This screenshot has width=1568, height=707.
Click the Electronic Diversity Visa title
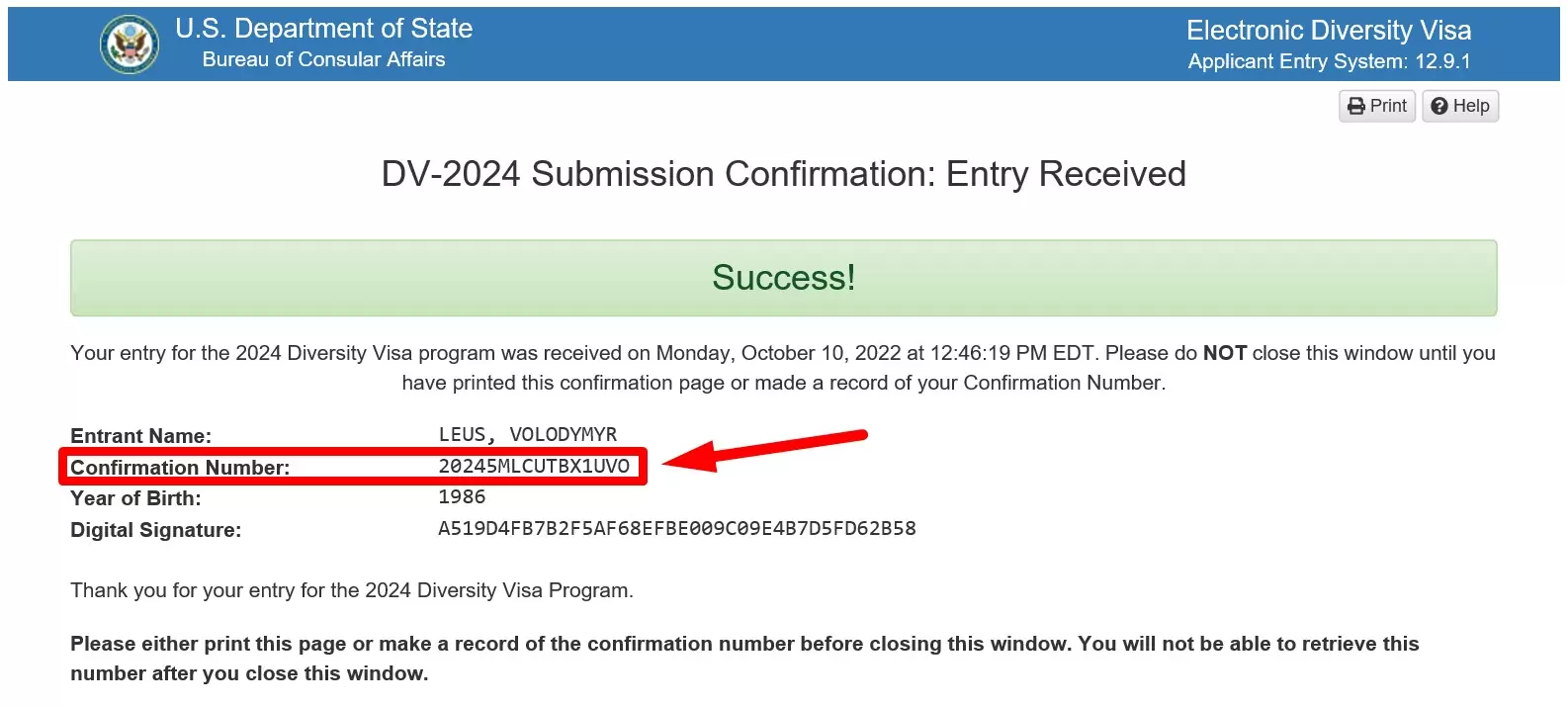1329,31
